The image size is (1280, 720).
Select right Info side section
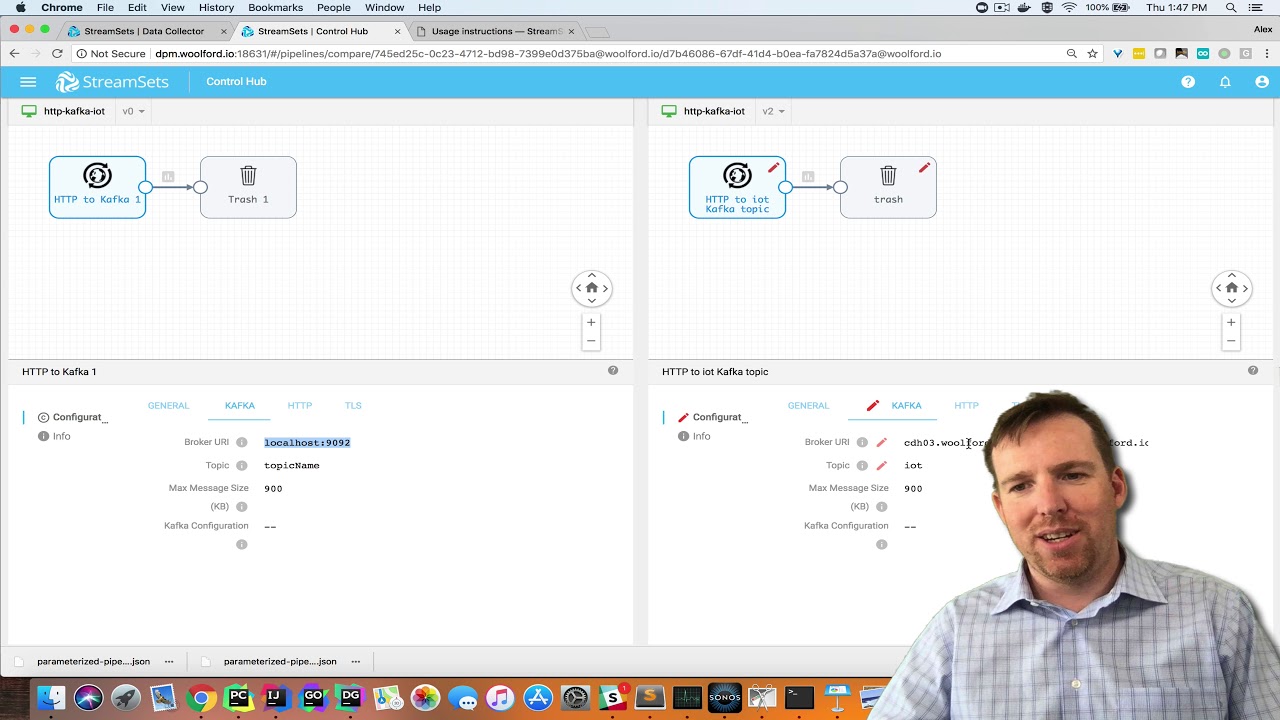click(x=694, y=436)
